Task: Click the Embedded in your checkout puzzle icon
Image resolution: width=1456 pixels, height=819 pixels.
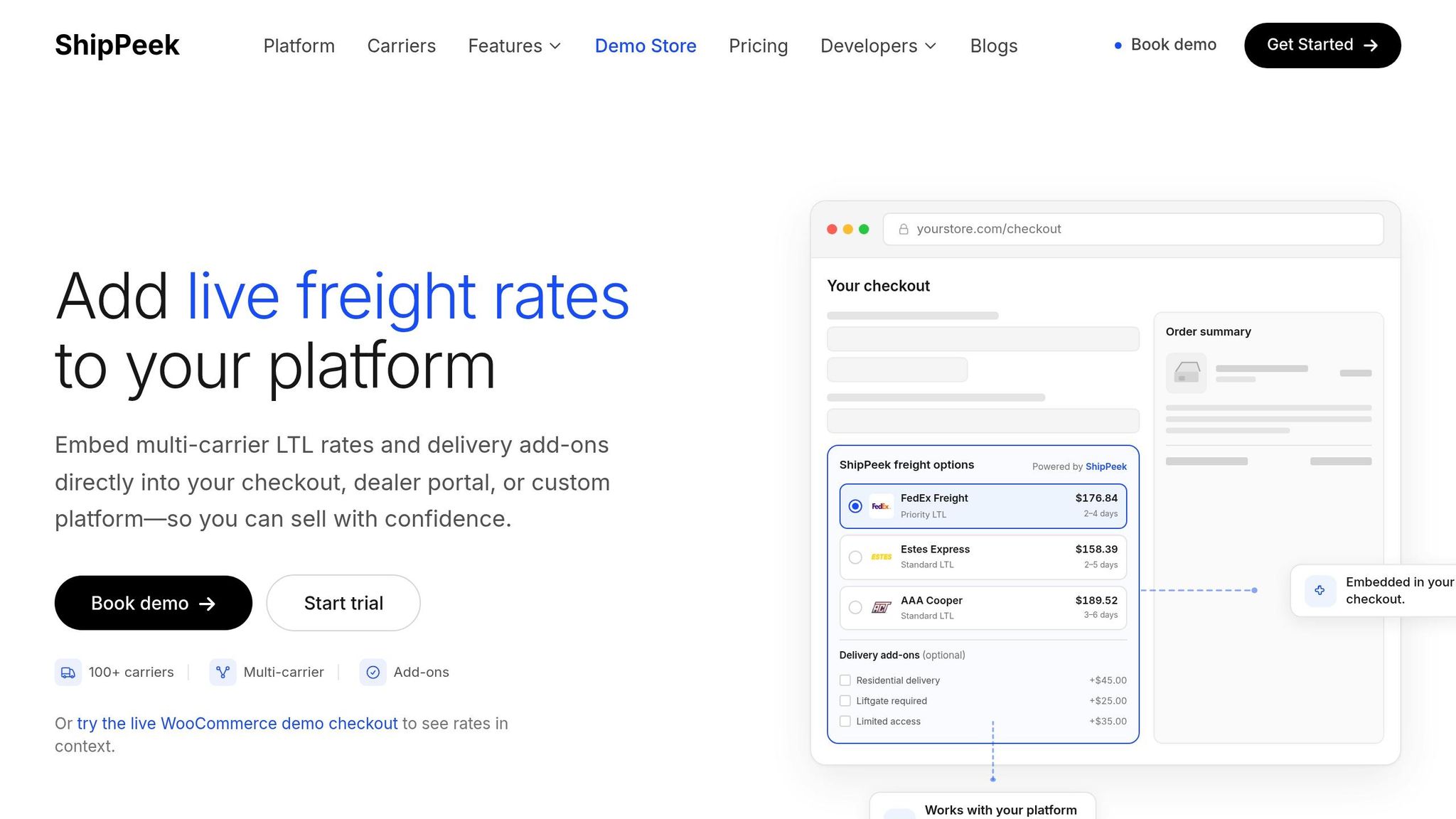Action: 1320,590
